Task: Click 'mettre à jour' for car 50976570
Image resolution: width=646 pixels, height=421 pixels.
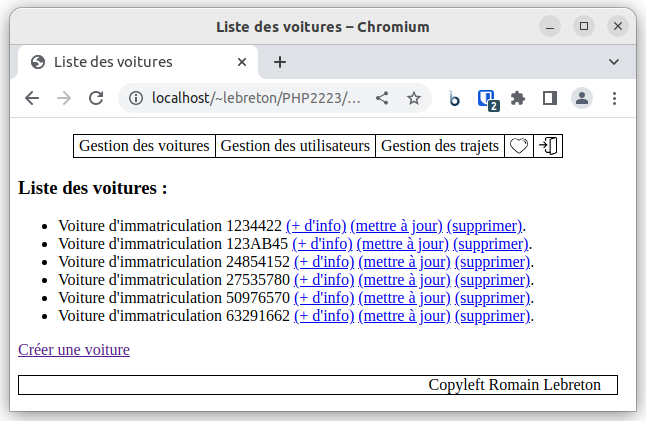Action: pos(404,298)
